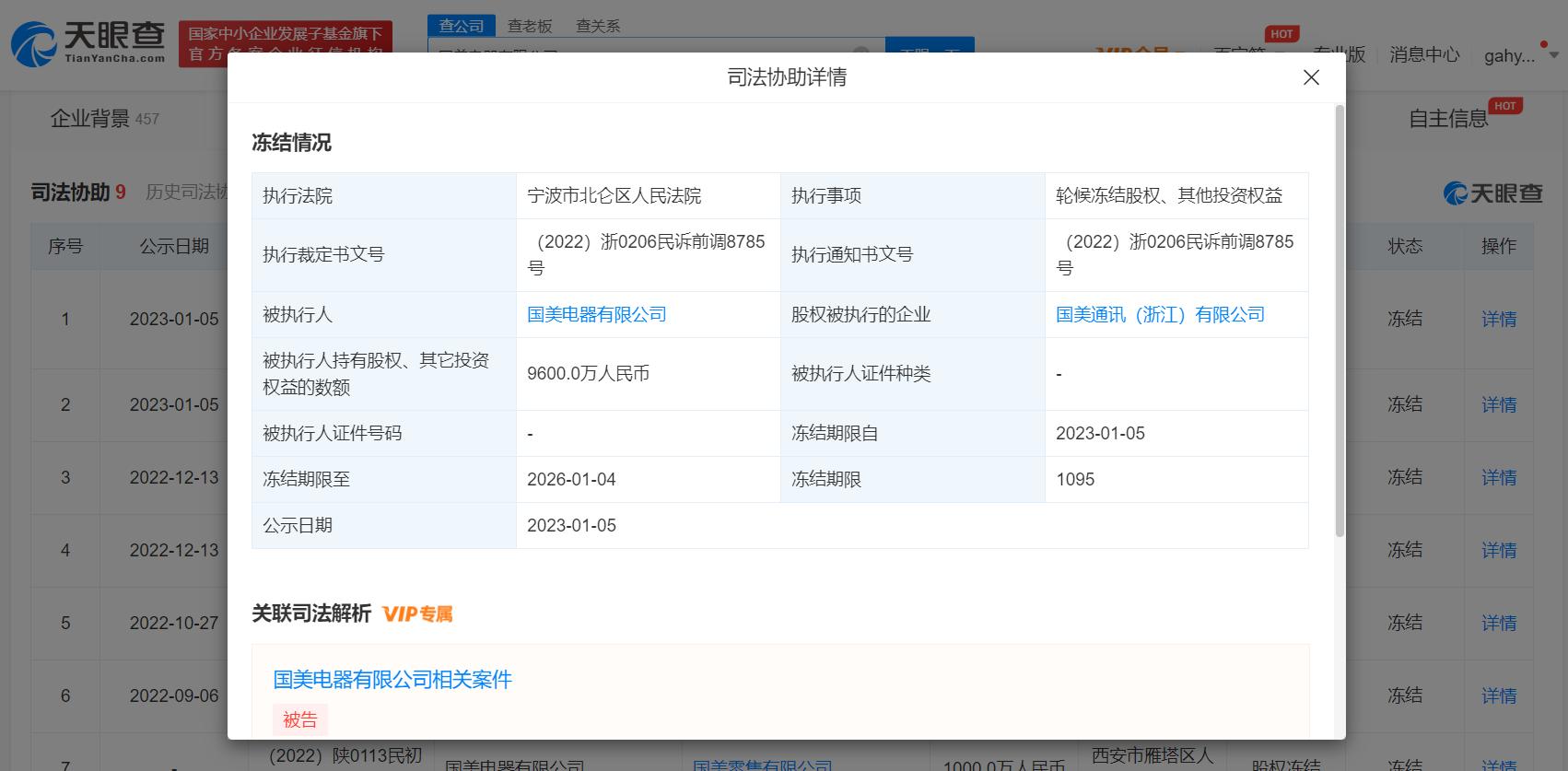Open the 企业背景 tab
1568x771 pixels.
[104, 119]
